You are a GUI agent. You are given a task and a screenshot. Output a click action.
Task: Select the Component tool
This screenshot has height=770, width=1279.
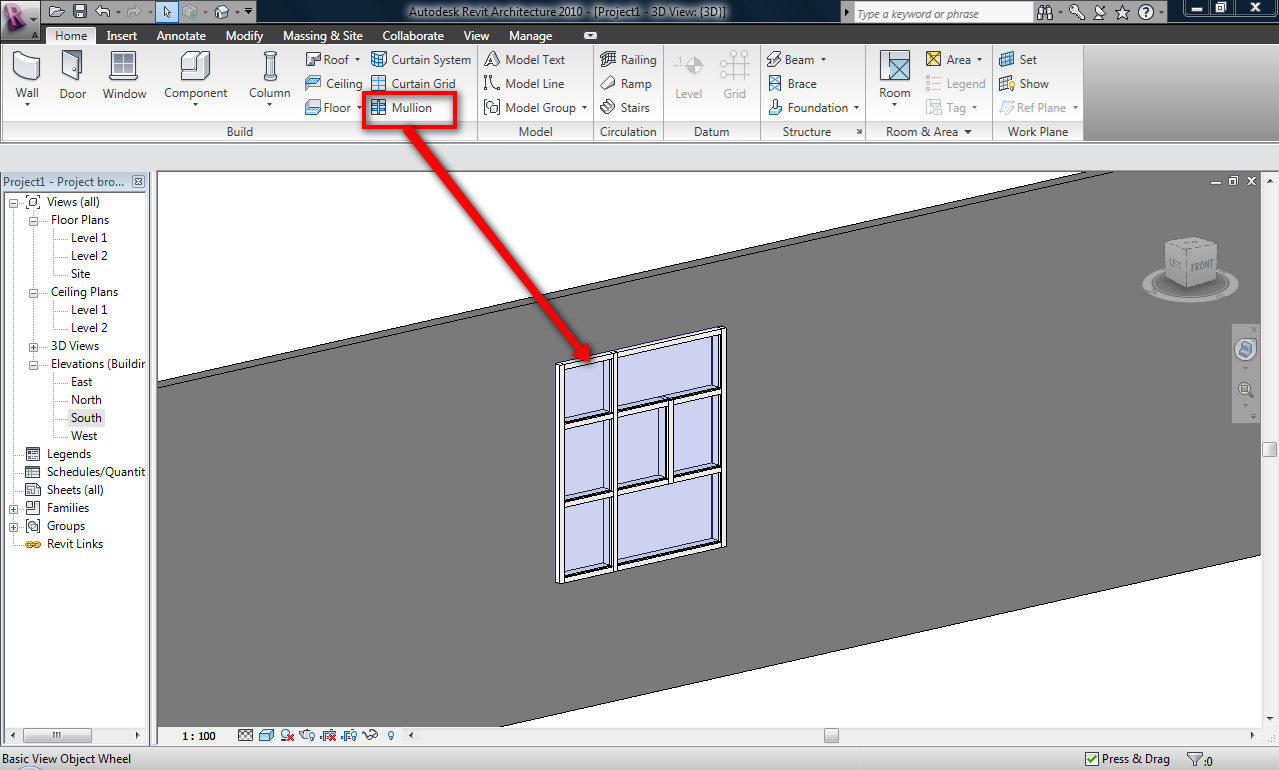(196, 78)
